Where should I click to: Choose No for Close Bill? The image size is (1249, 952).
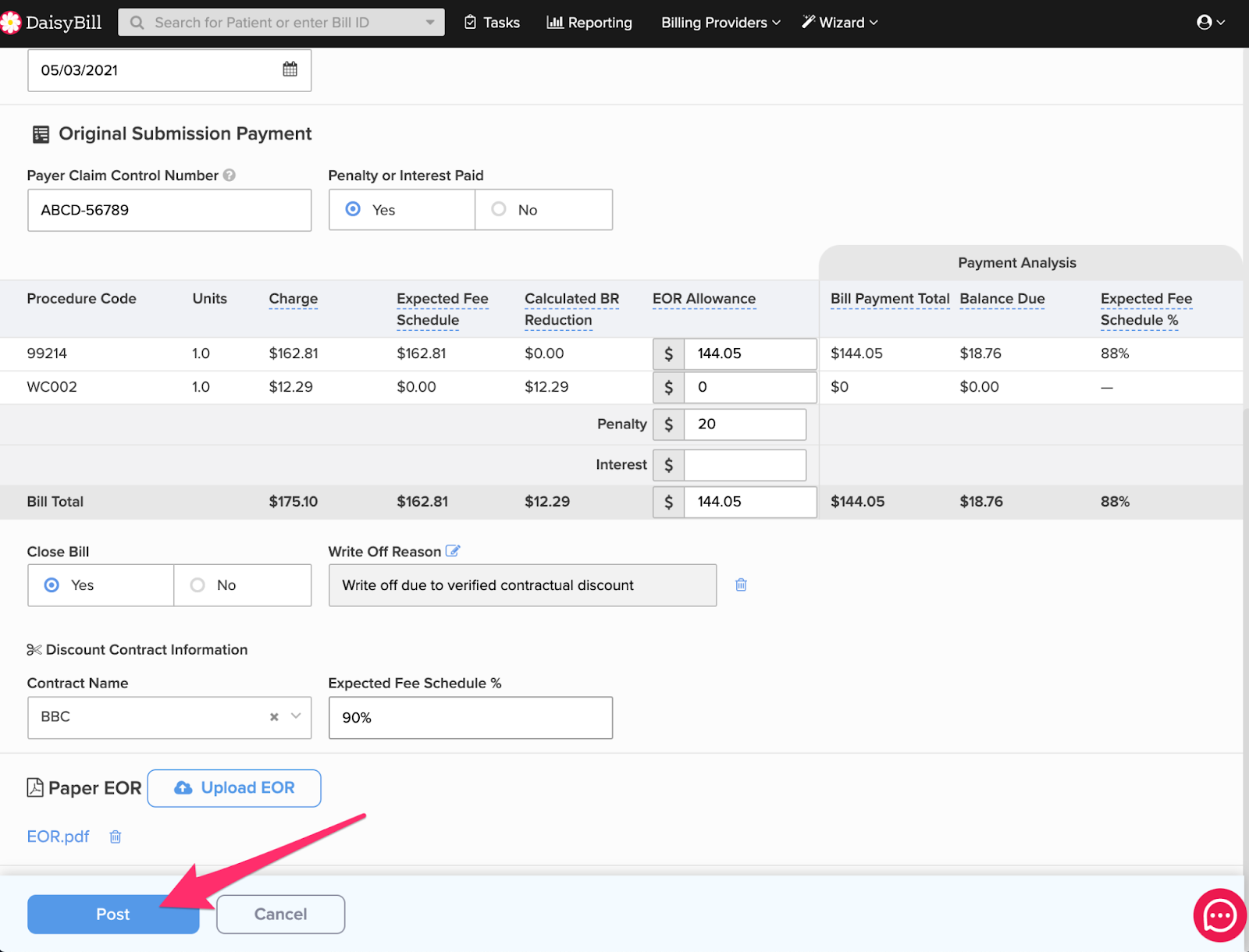[x=198, y=584]
